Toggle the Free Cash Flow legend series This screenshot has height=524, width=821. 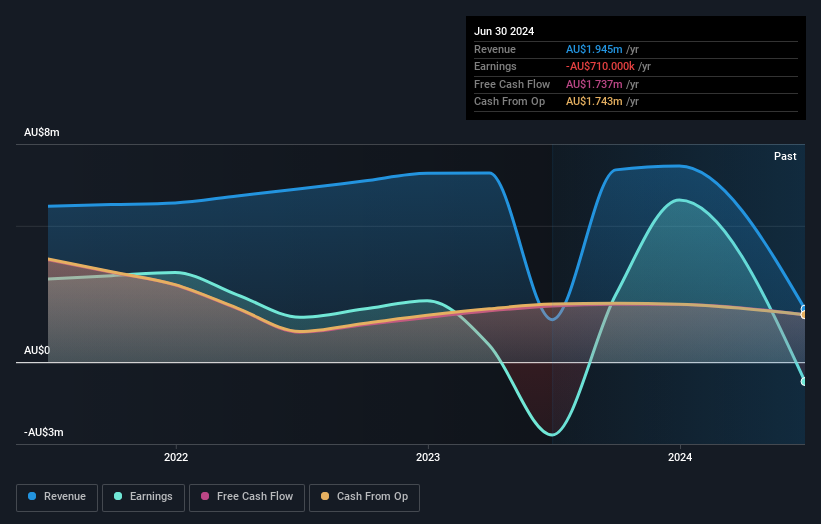247,497
